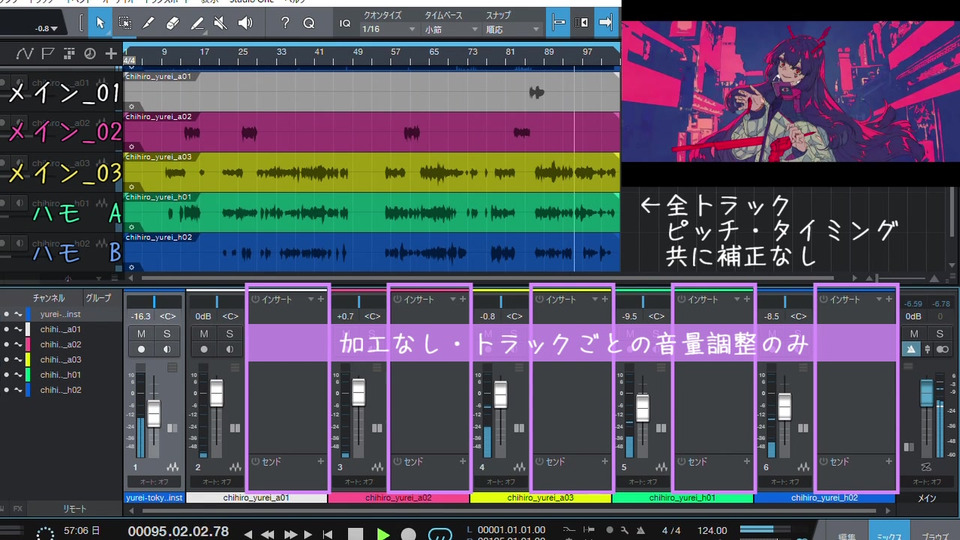This screenshot has width=960, height=540.
Task: Open automation mode dropdown on channel 3
Action: [x=359, y=482]
